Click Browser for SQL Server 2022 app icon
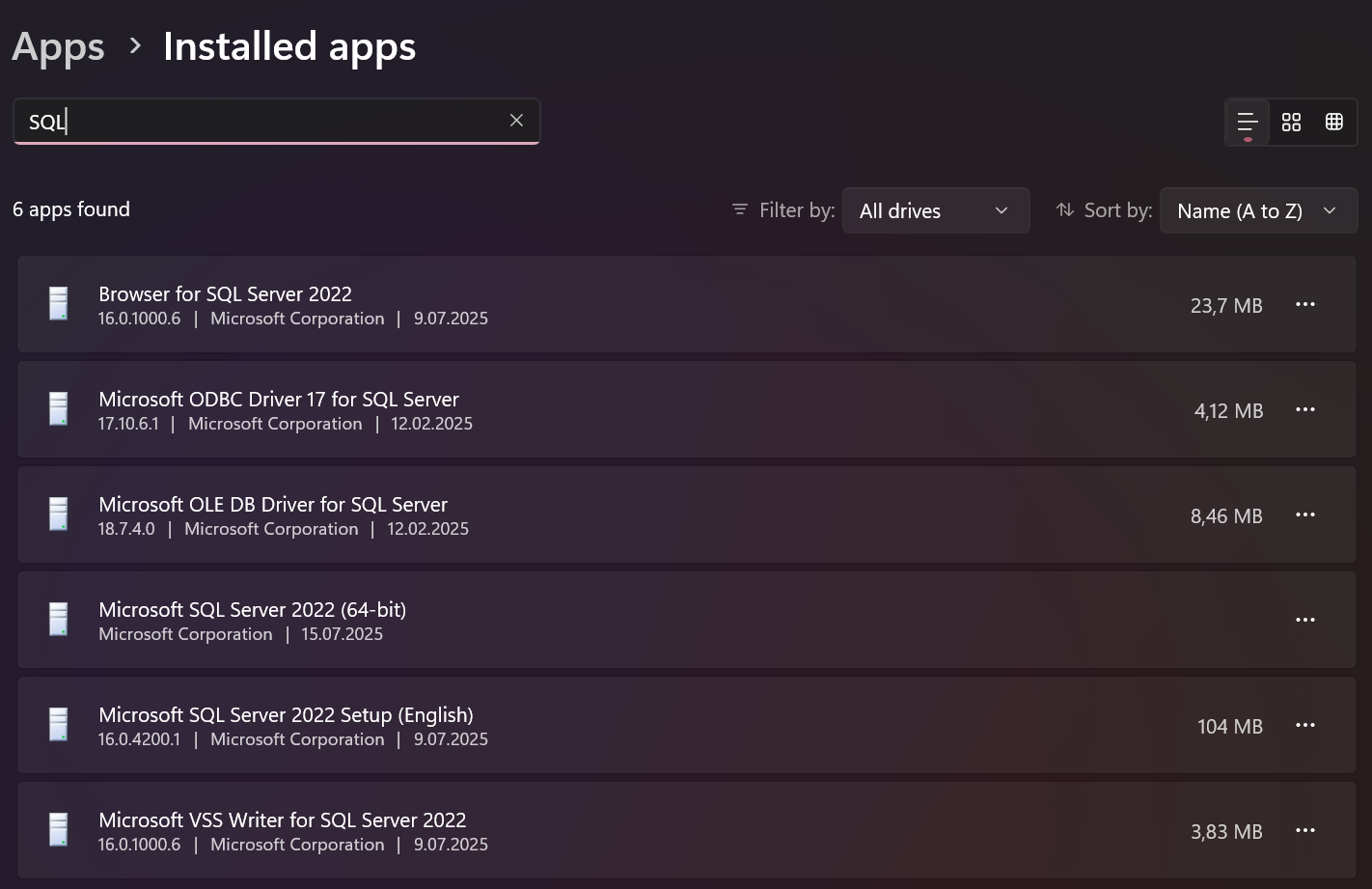 coord(58,304)
